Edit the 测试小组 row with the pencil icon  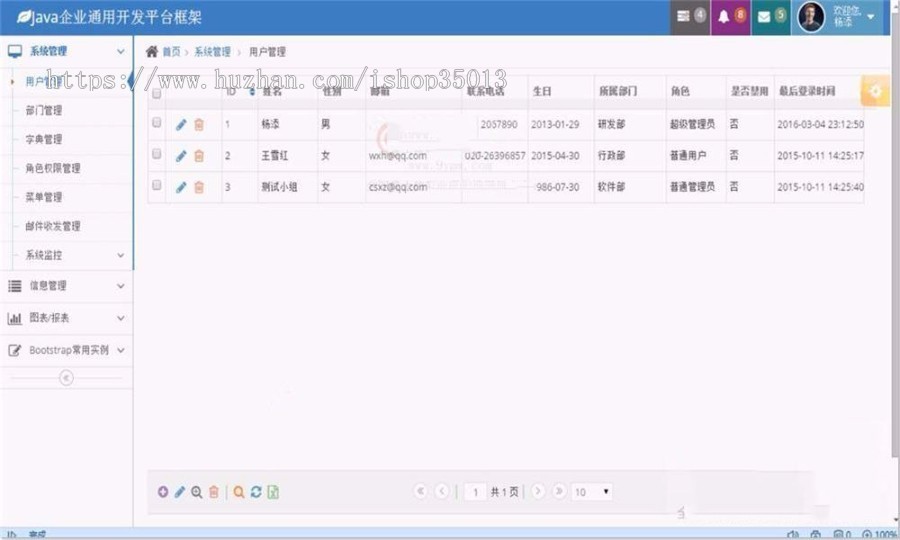[181, 187]
